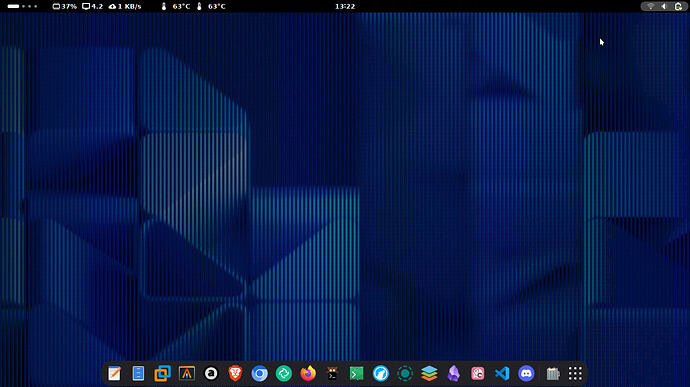This screenshot has height=387, width=690.
Task: Click the volume speaker icon in top bar
Action: (664, 6)
